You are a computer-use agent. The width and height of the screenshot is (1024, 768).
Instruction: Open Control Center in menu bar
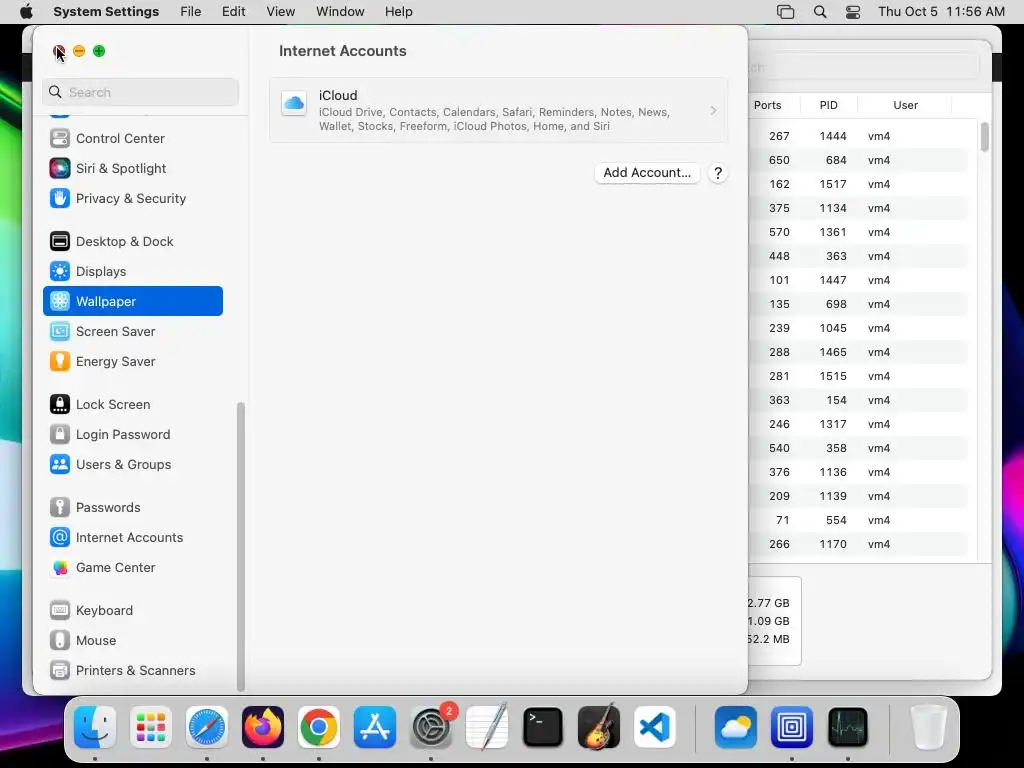[x=853, y=12]
